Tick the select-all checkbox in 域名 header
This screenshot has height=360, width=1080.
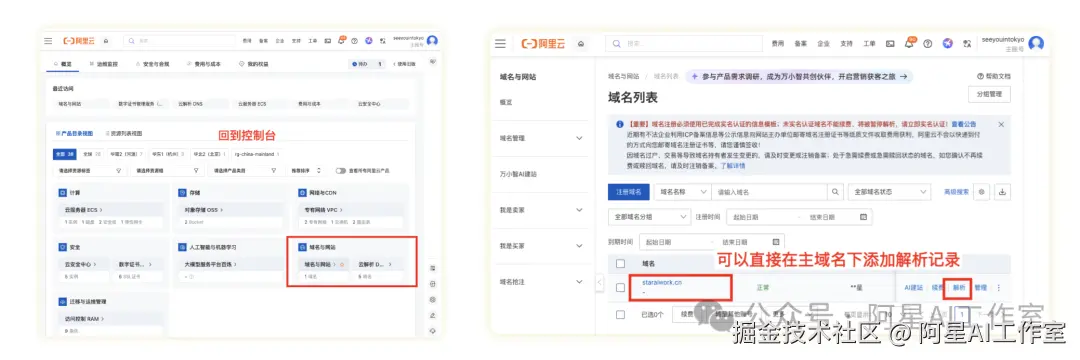pos(621,263)
